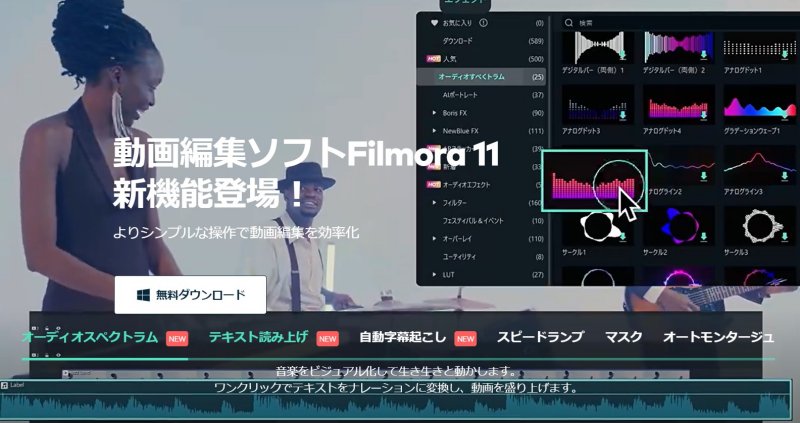Select the アナログドット3 effect thumbnail
This screenshot has height=423, width=800.
click(597, 105)
